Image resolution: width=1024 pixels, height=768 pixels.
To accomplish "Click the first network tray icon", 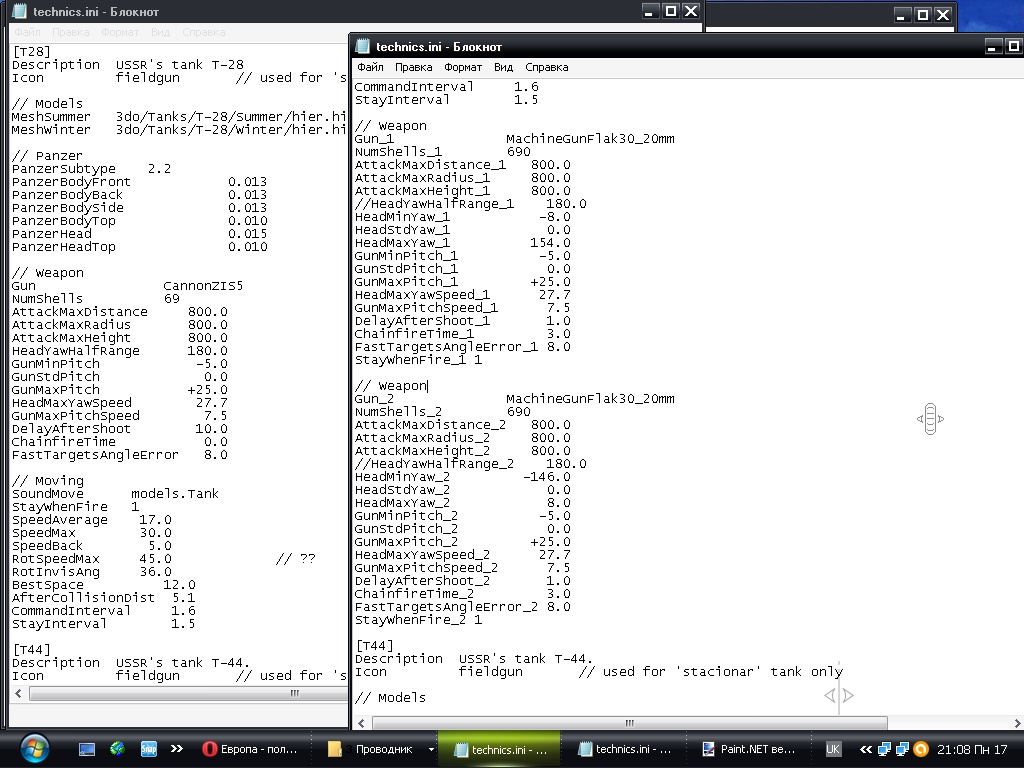I will 884,749.
